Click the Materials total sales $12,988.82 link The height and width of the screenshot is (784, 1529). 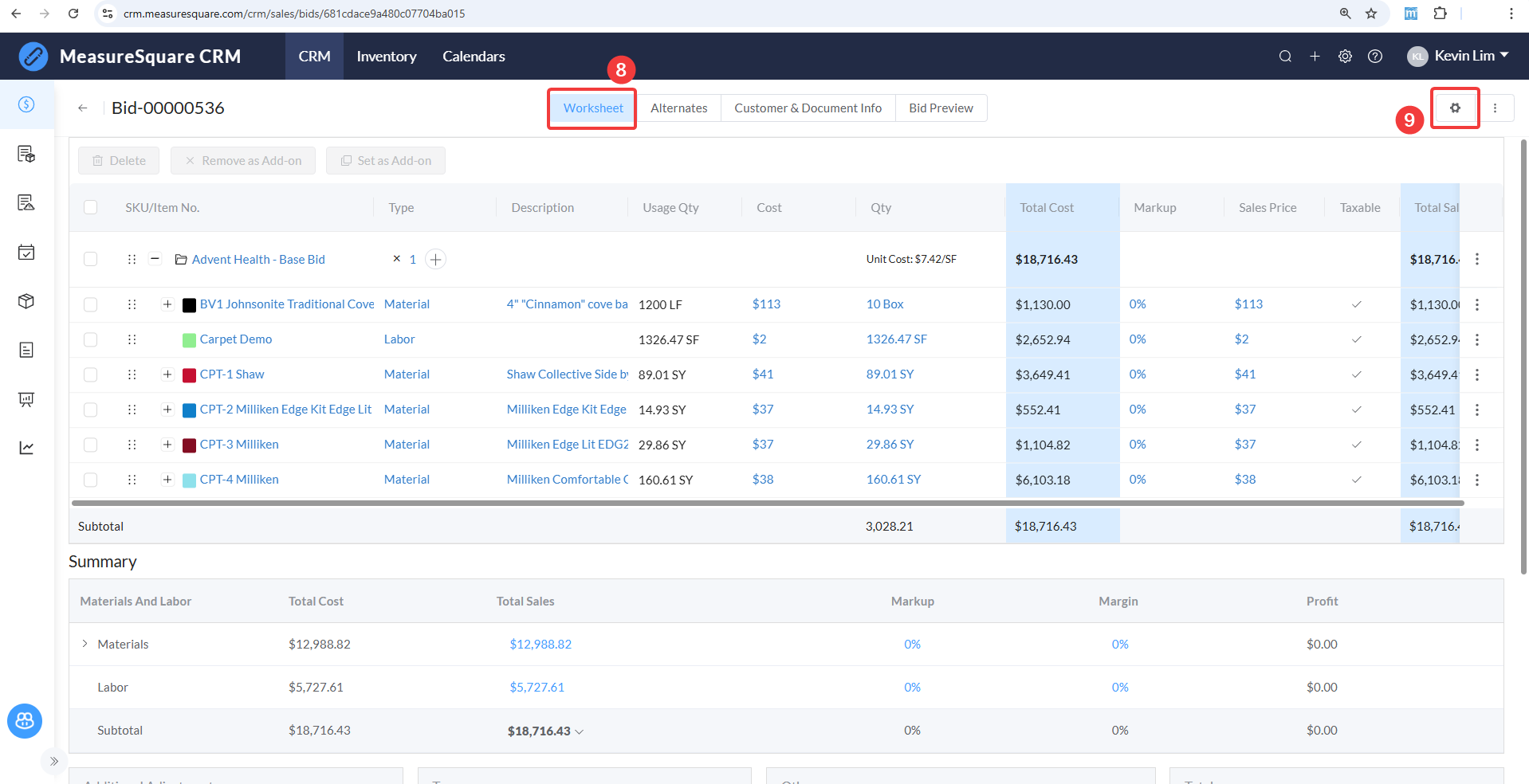point(540,644)
